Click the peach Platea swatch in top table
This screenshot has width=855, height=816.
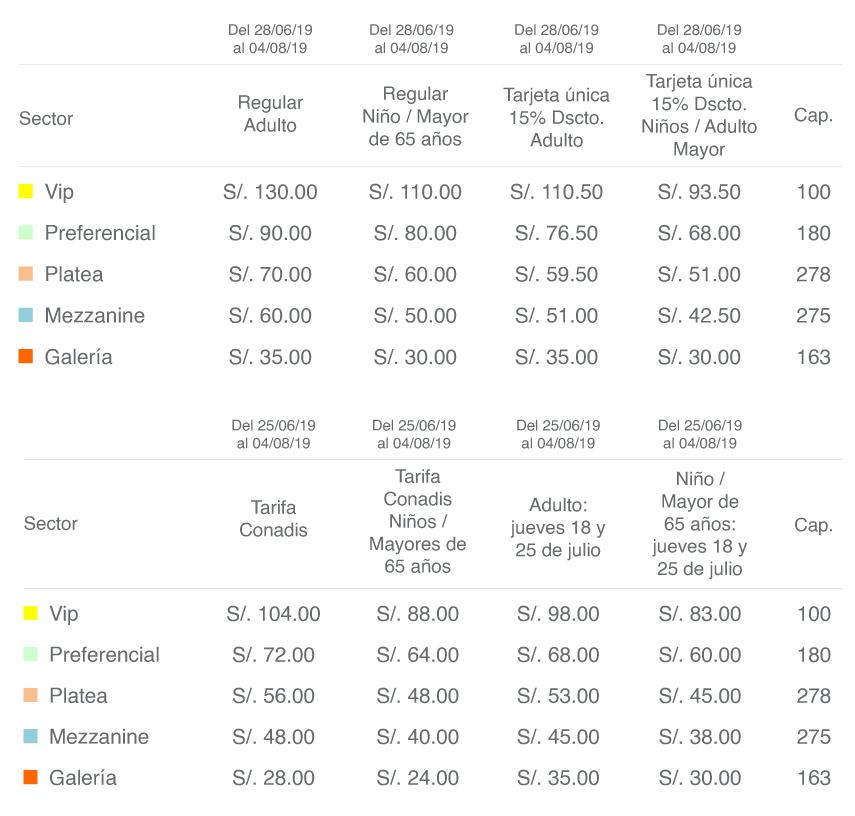pos(26,273)
